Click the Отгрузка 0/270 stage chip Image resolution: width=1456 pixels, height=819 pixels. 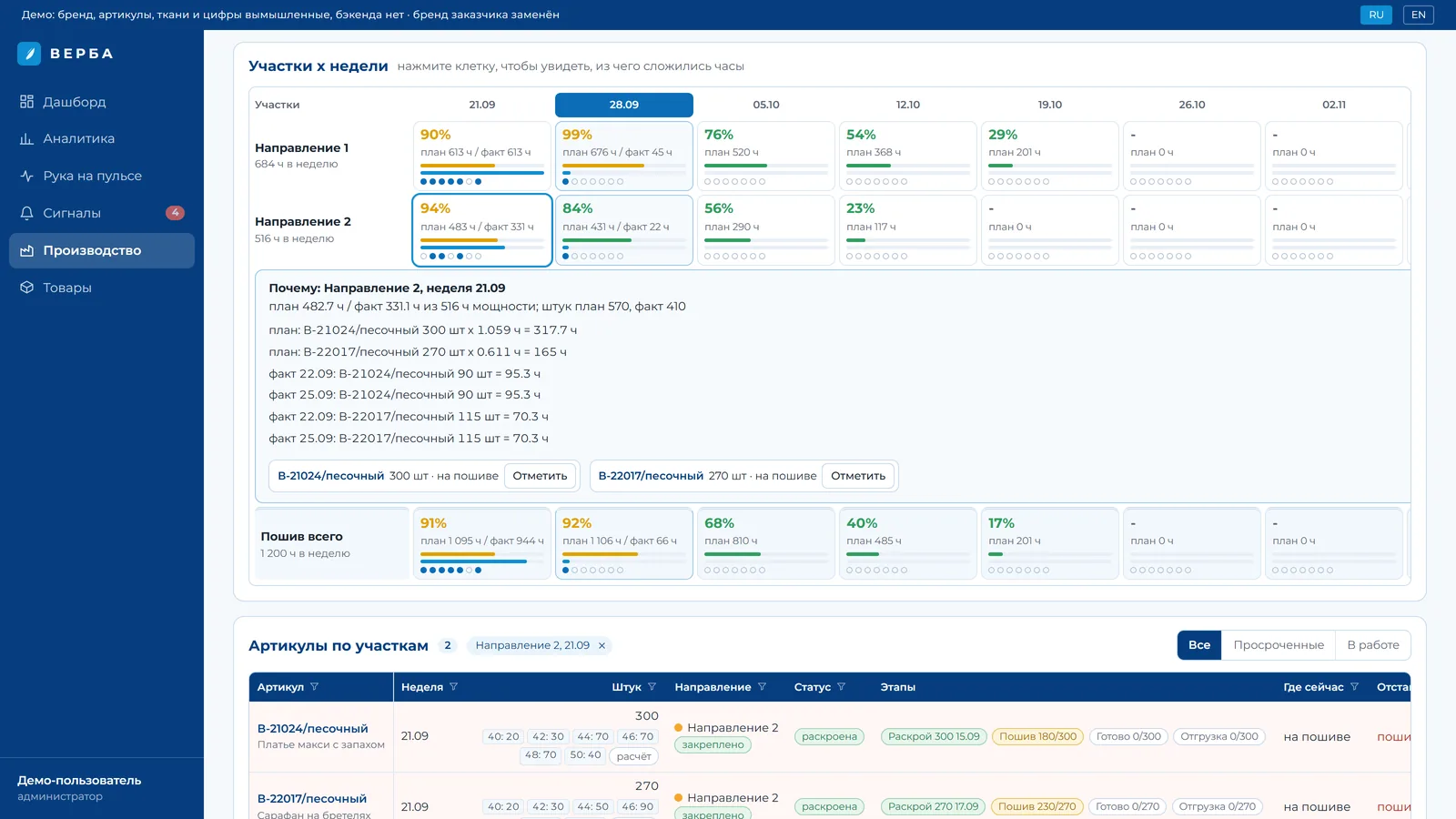1218,807
